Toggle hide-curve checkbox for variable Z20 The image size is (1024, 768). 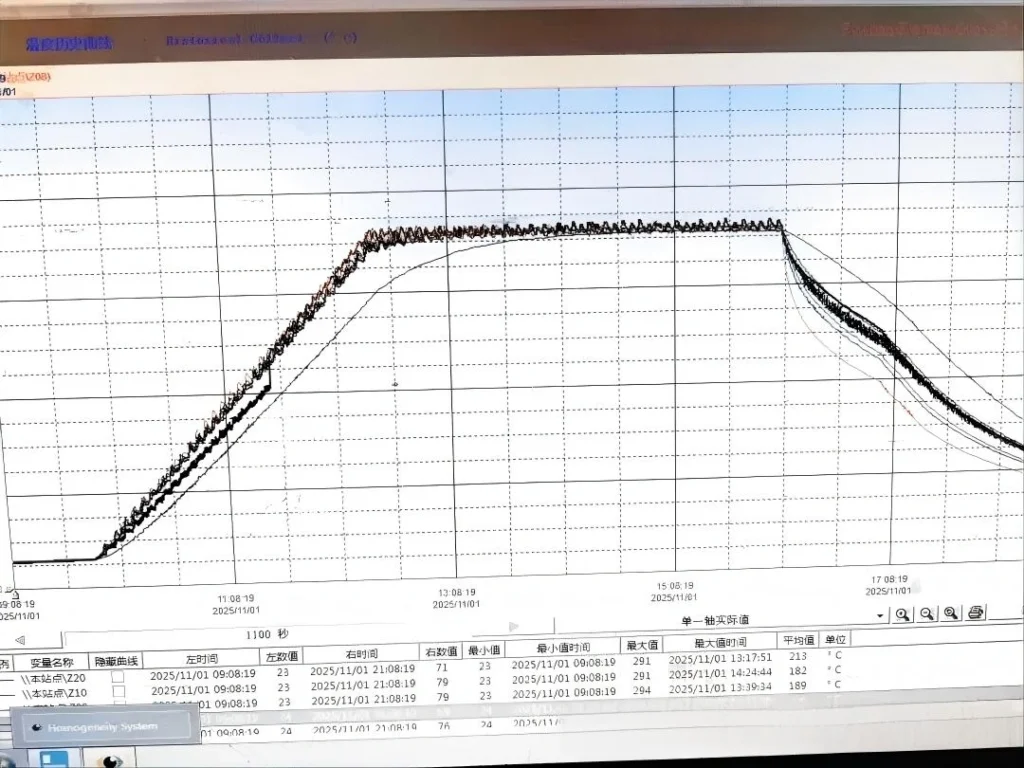pyautogui.click(x=118, y=677)
